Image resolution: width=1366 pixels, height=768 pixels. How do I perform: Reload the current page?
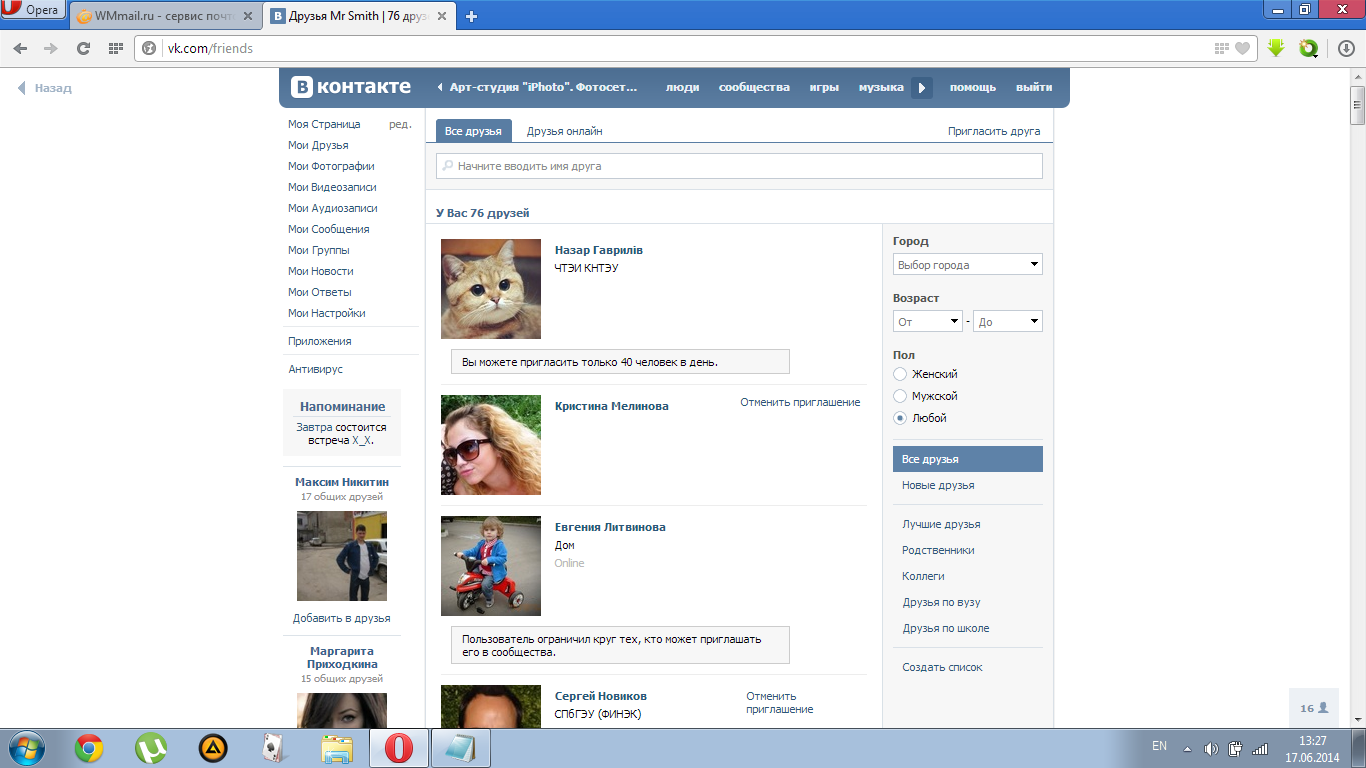click(83, 48)
